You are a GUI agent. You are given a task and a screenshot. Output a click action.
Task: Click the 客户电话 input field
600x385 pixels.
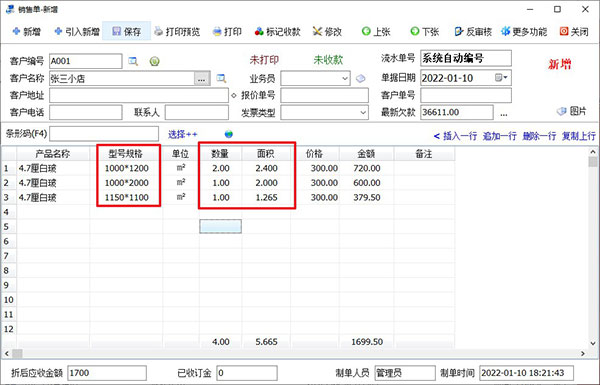pos(86,113)
